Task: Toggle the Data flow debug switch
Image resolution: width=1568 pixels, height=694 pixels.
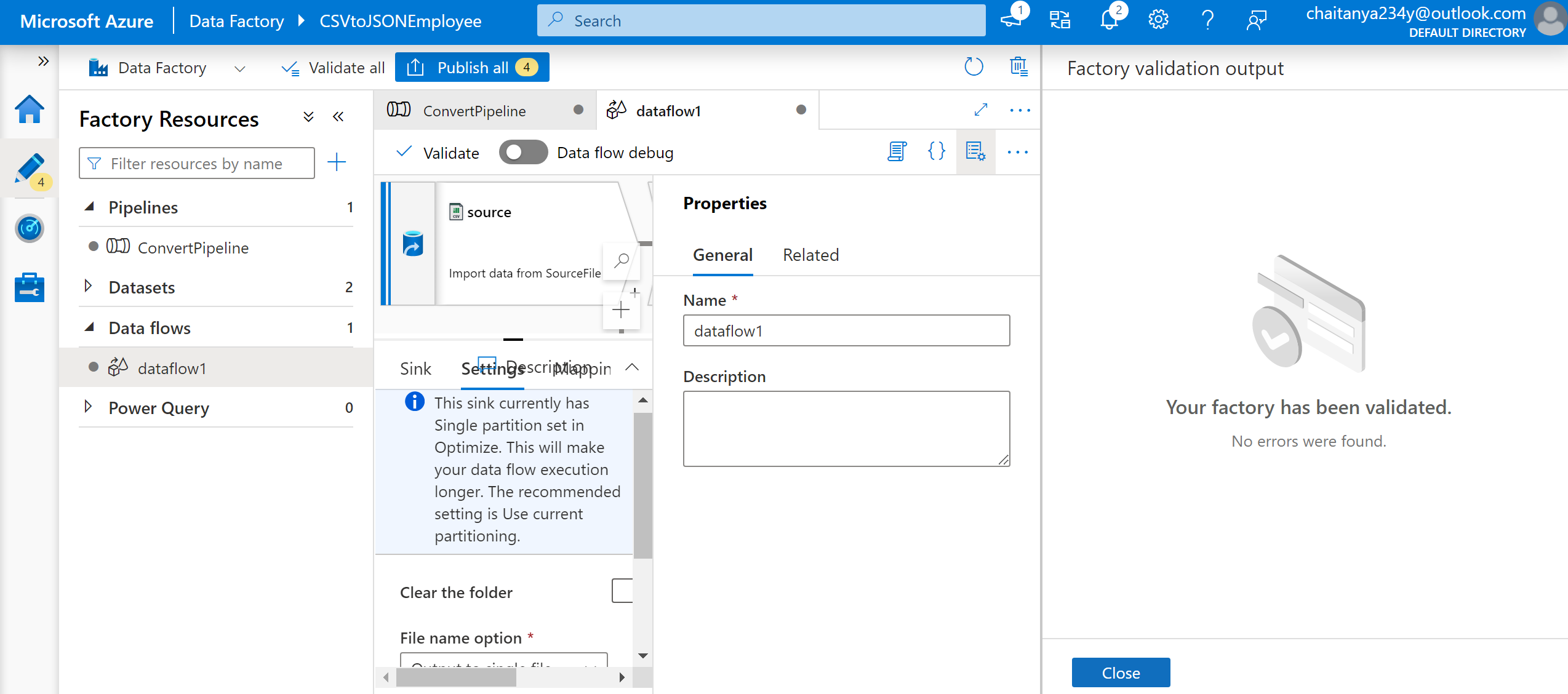Action: click(523, 152)
